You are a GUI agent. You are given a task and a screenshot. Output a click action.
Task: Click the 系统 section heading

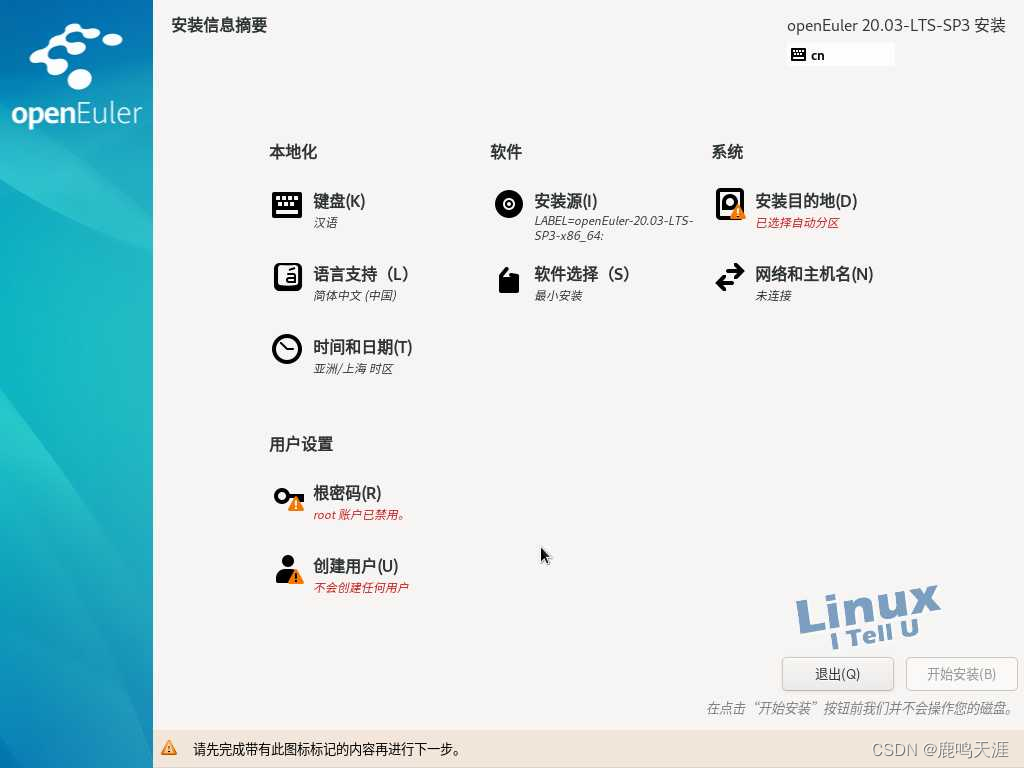click(x=728, y=152)
